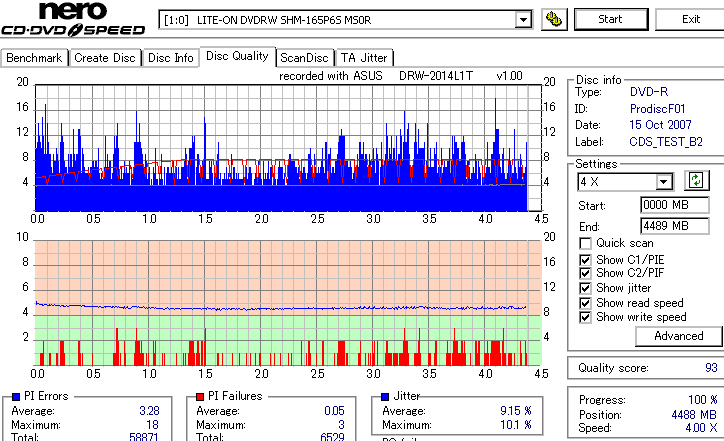Uncheck Show C1/PIE option
This screenshot has height=441, width=724.
coord(585,260)
